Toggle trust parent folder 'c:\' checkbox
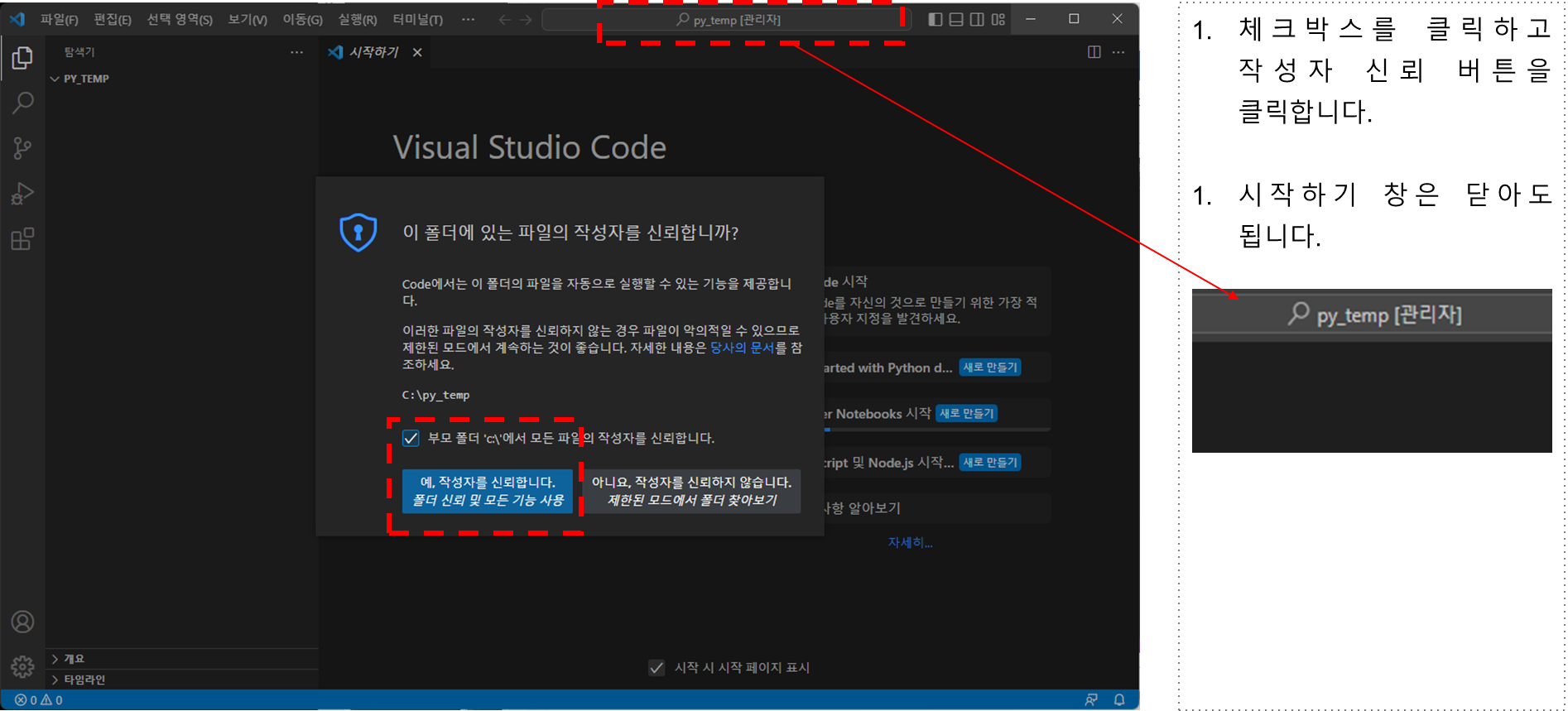 coord(411,438)
